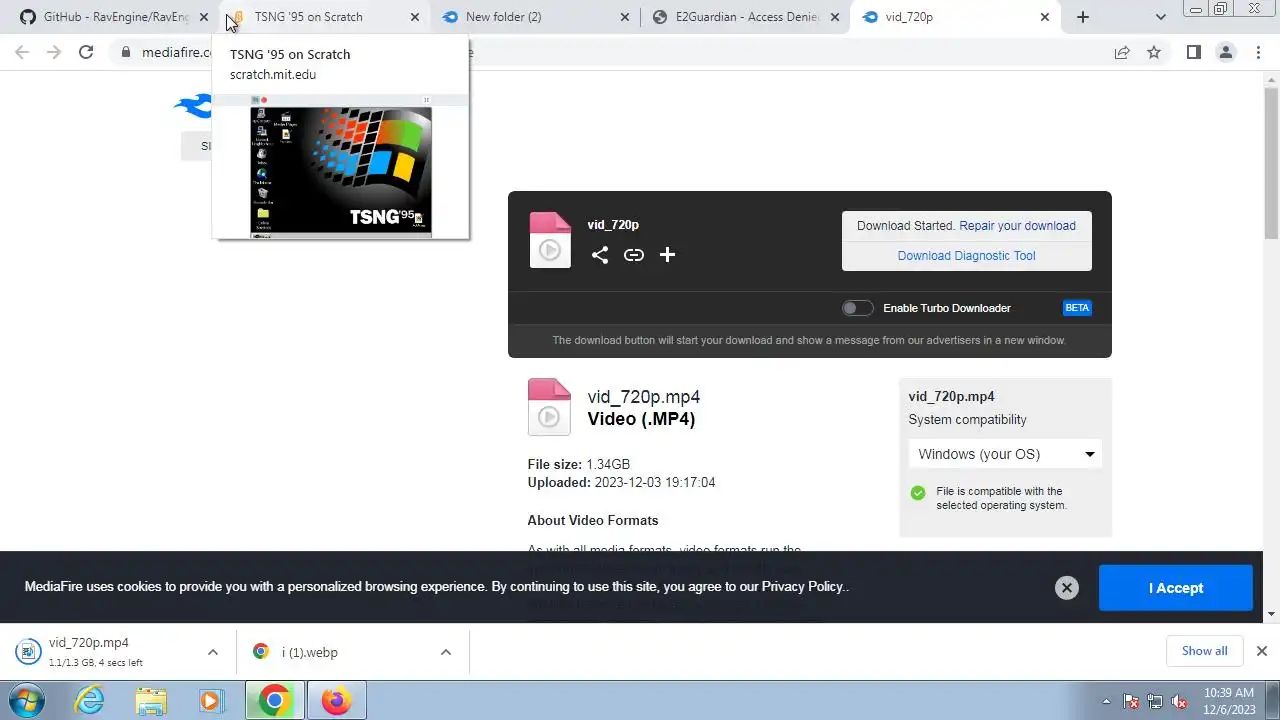Expand vid_720p.mp4 download options chevron
The height and width of the screenshot is (720, 1280).
coord(213,652)
